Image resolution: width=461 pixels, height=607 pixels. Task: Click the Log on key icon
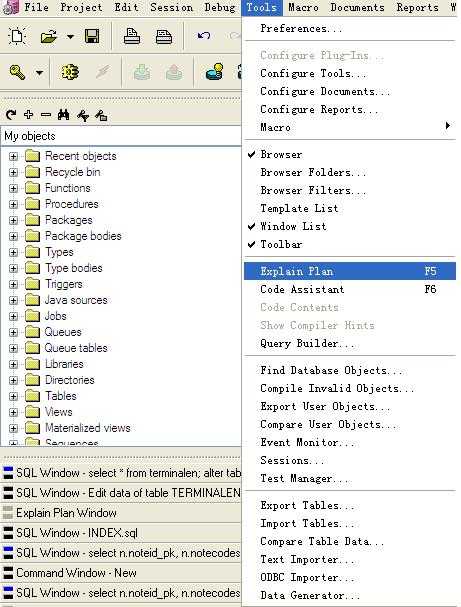[17, 72]
